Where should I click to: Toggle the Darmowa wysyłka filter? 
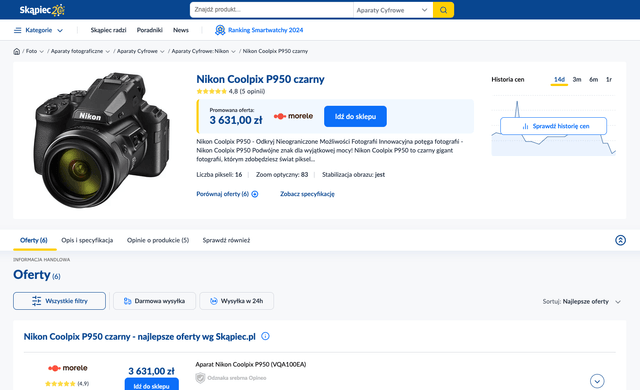pyautogui.click(x=154, y=301)
